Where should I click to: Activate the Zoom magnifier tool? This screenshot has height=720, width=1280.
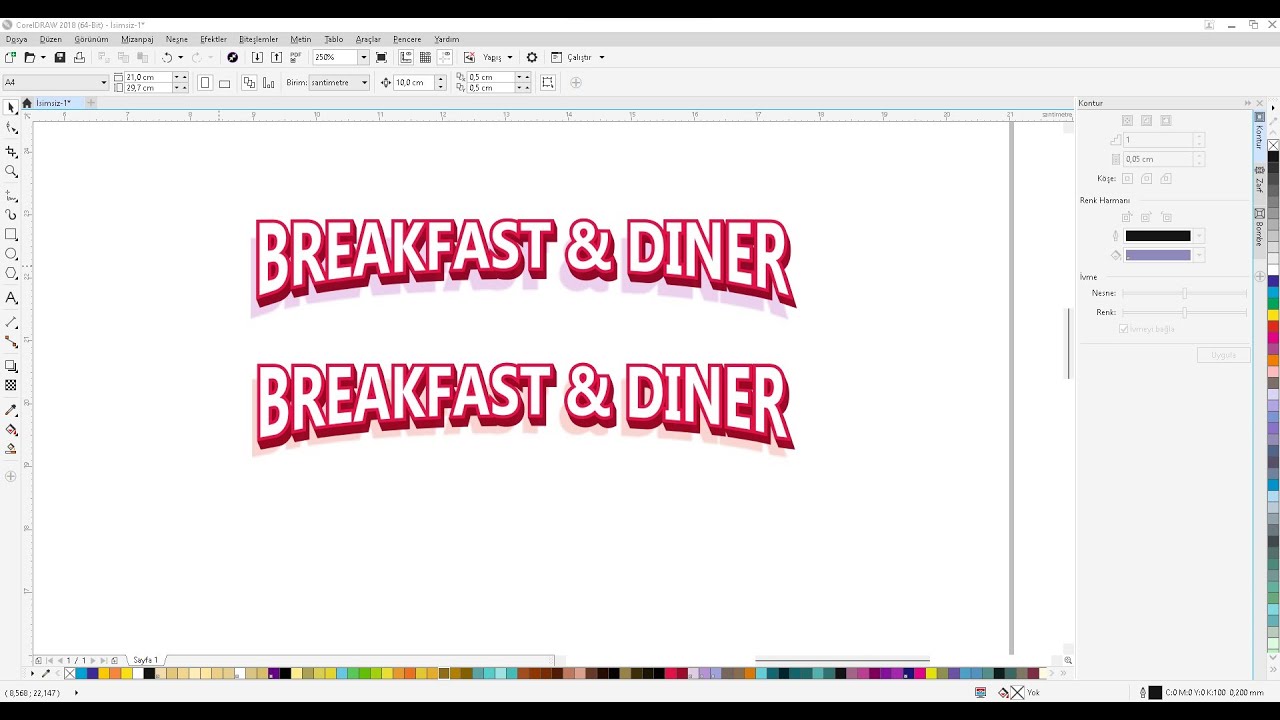(11, 171)
